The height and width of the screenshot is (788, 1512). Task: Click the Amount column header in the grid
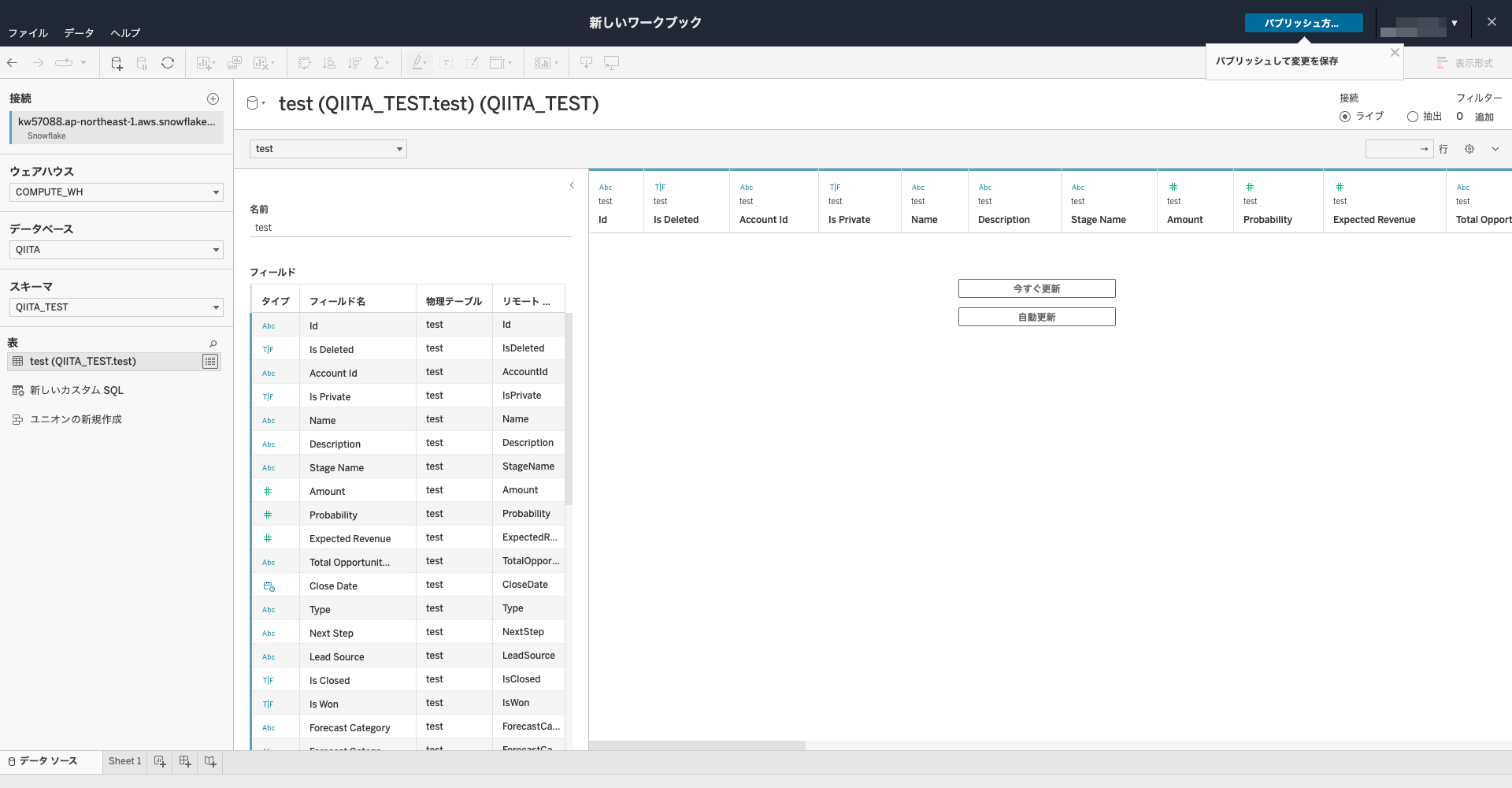pyautogui.click(x=1195, y=202)
